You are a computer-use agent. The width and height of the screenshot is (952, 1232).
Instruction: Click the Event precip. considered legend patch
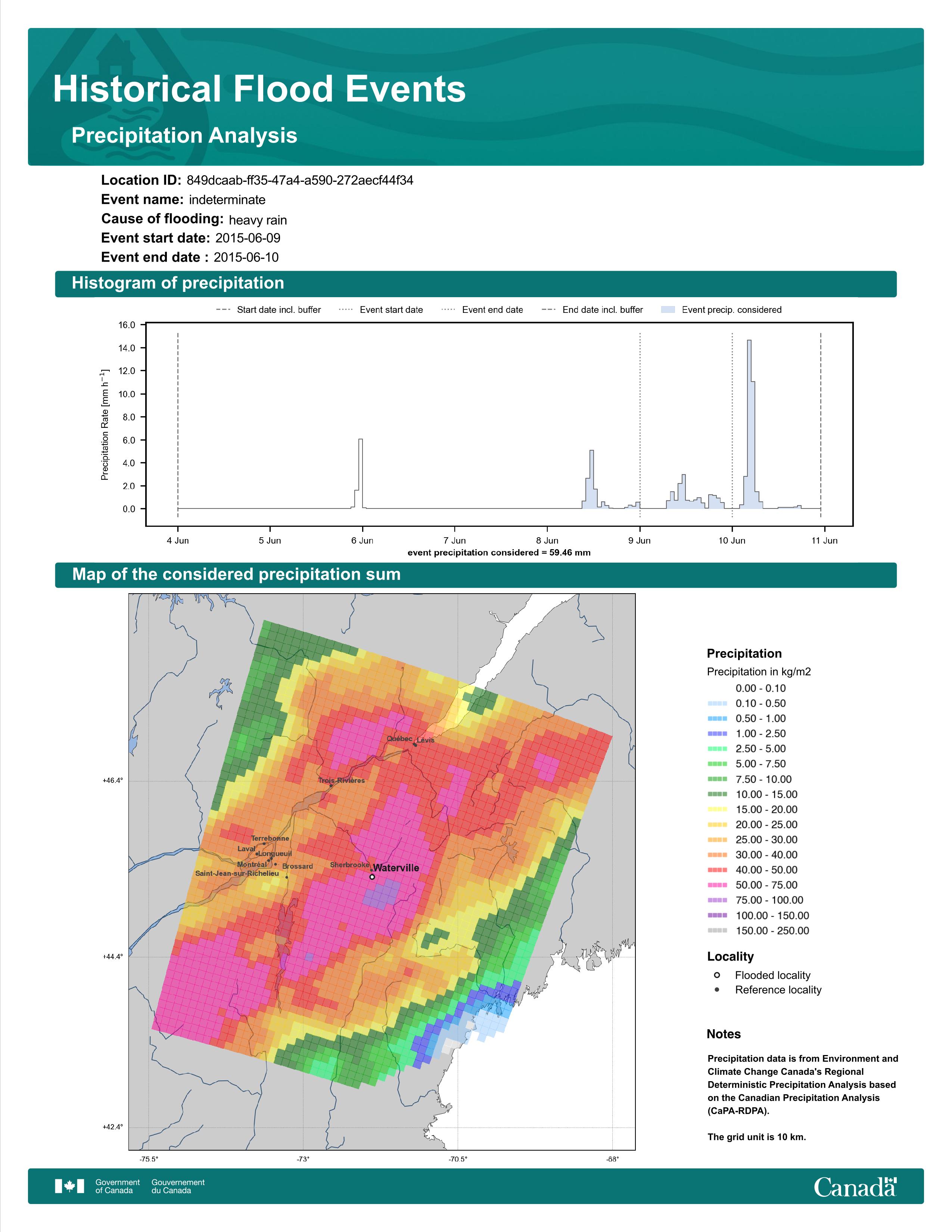(668, 310)
